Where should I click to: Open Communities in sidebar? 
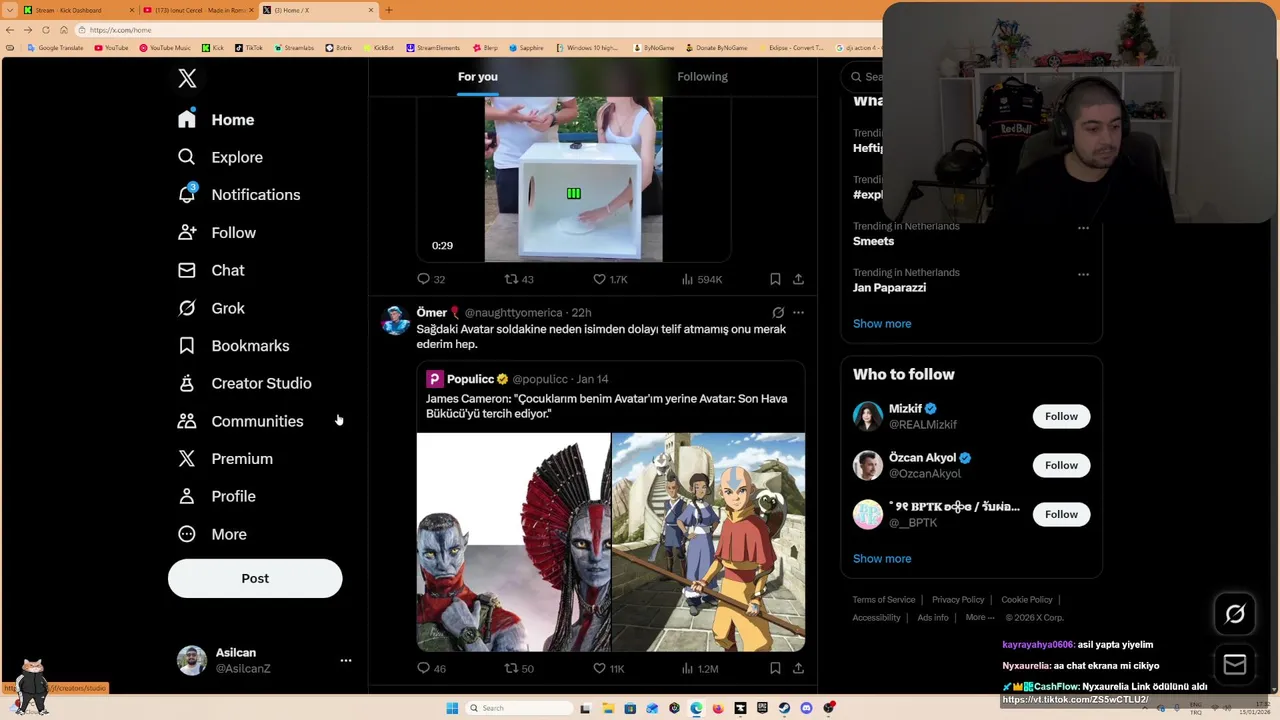click(x=240, y=421)
